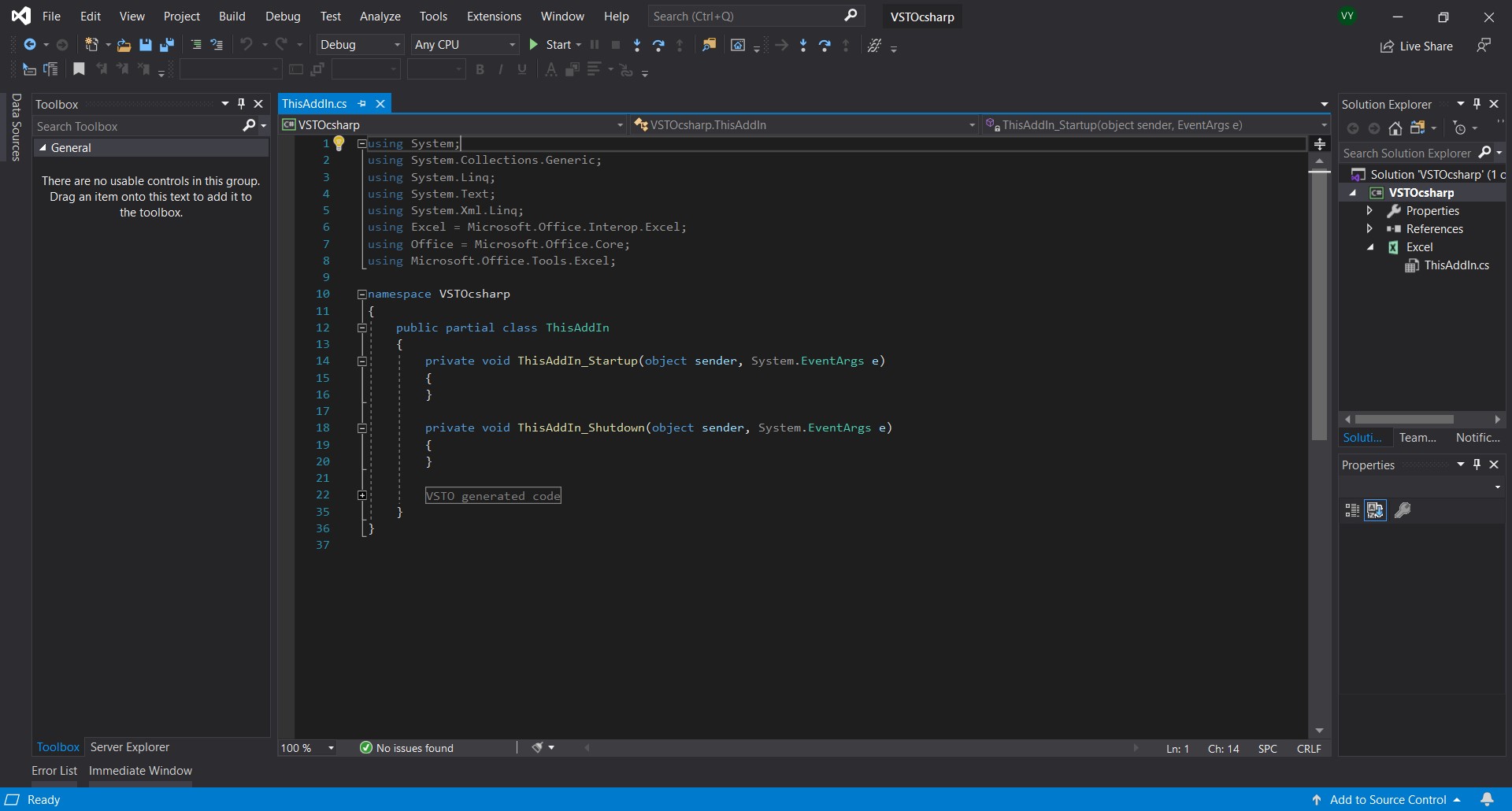1512x811 pixels.
Task: Toggle bookmark with the bookmark icon
Action: (79, 69)
